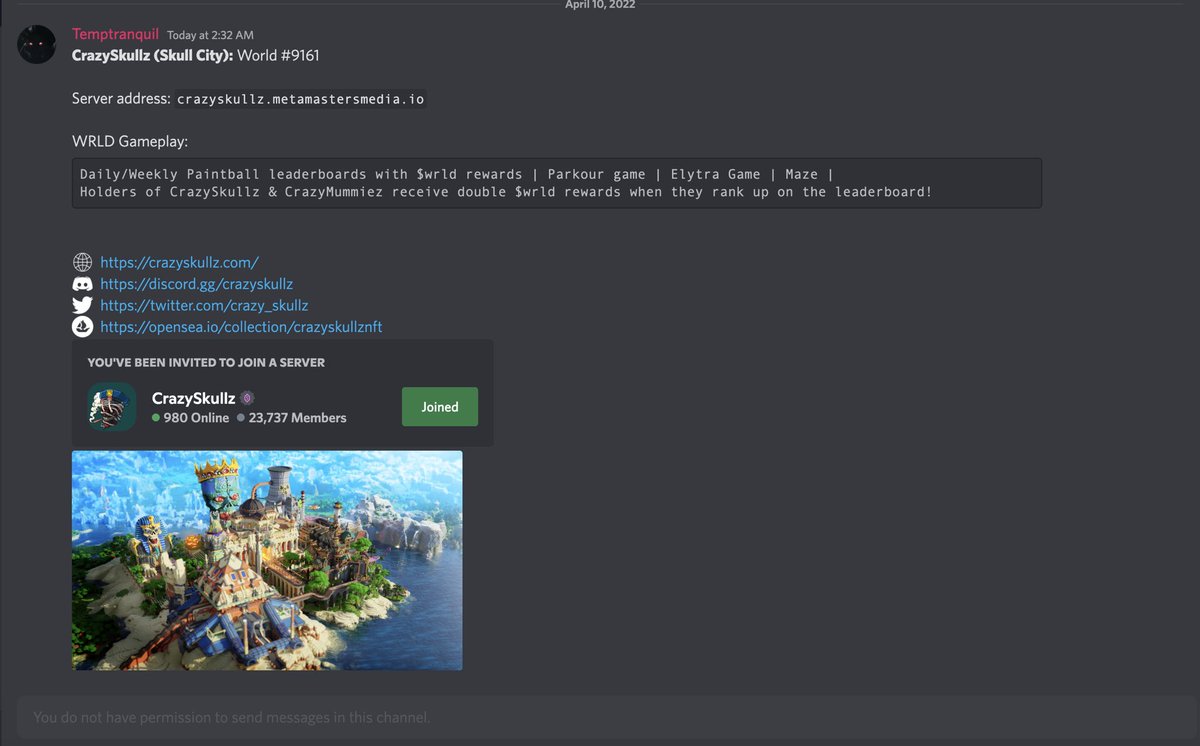1200x746 pixels.
Task: Click the YOU'VE BEEN INVITED TO JOIN A SERVER heading
Action: coord(206,363)
